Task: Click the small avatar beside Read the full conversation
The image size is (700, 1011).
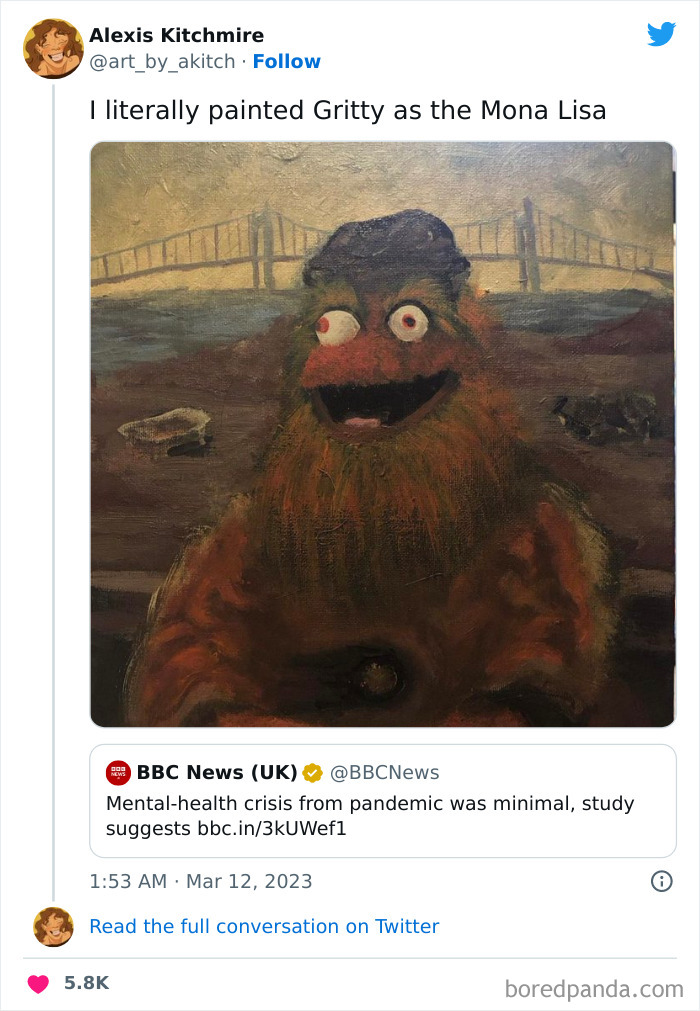Action: [x=53, y=927]
